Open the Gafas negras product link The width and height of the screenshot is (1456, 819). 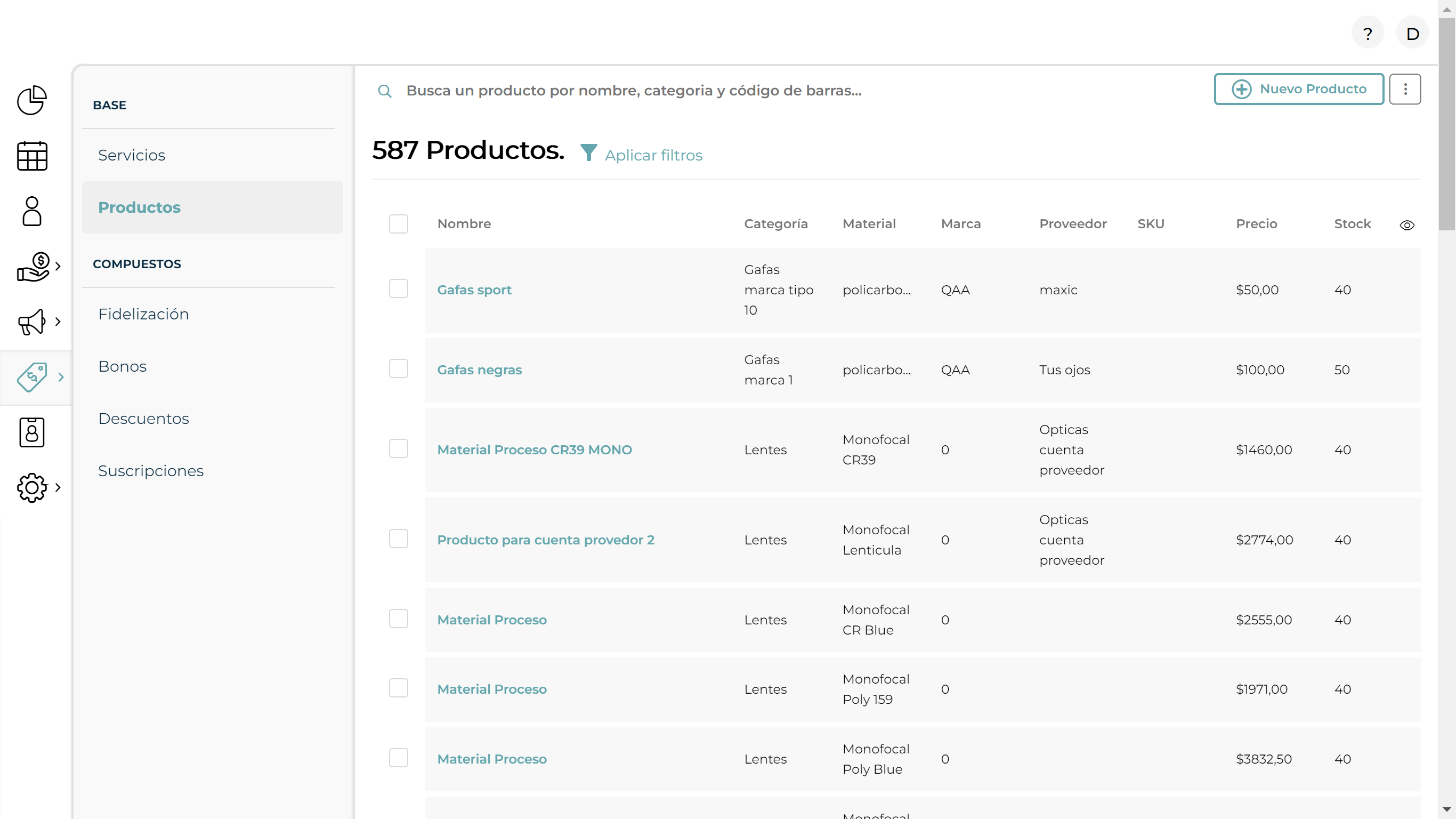(x=479, y=370)
